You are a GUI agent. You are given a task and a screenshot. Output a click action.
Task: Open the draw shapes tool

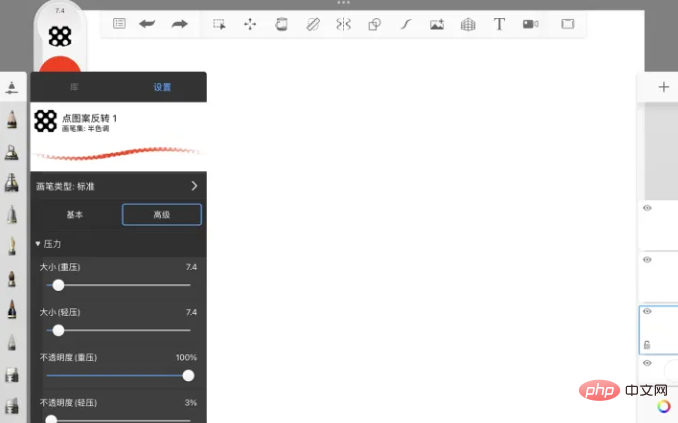(374, 24)
